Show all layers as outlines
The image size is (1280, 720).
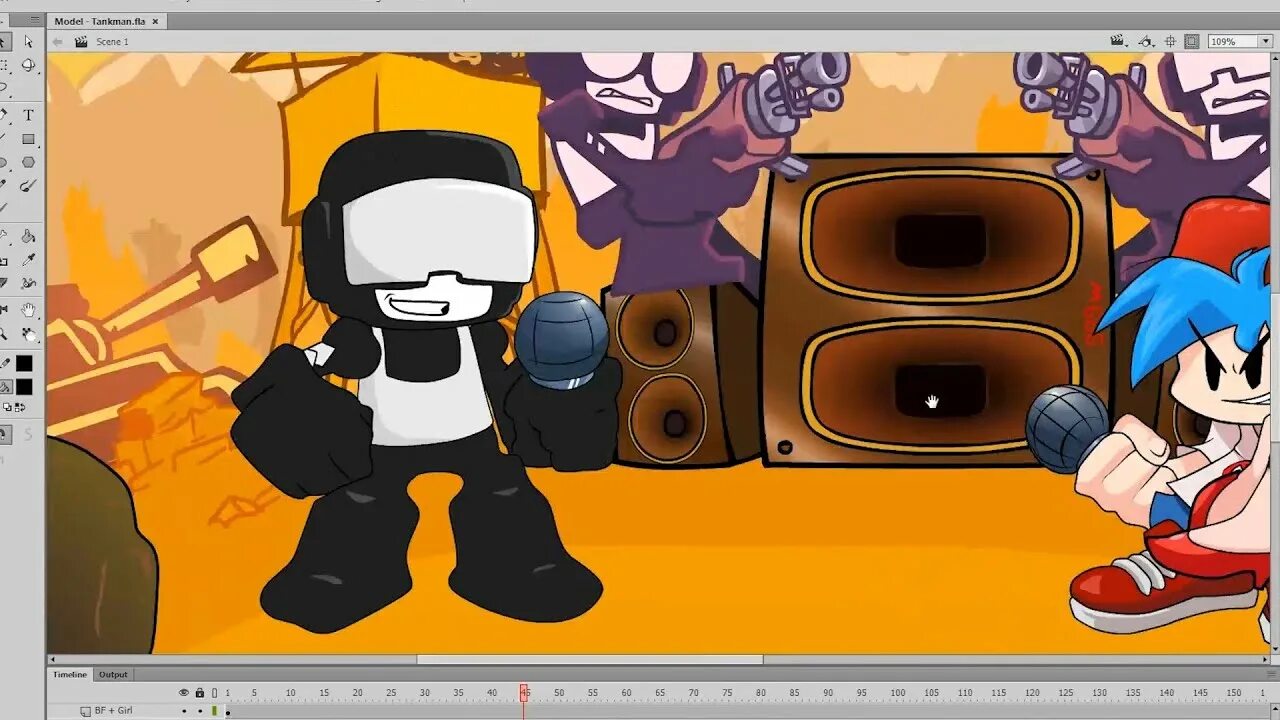click(x=214, y=692)
